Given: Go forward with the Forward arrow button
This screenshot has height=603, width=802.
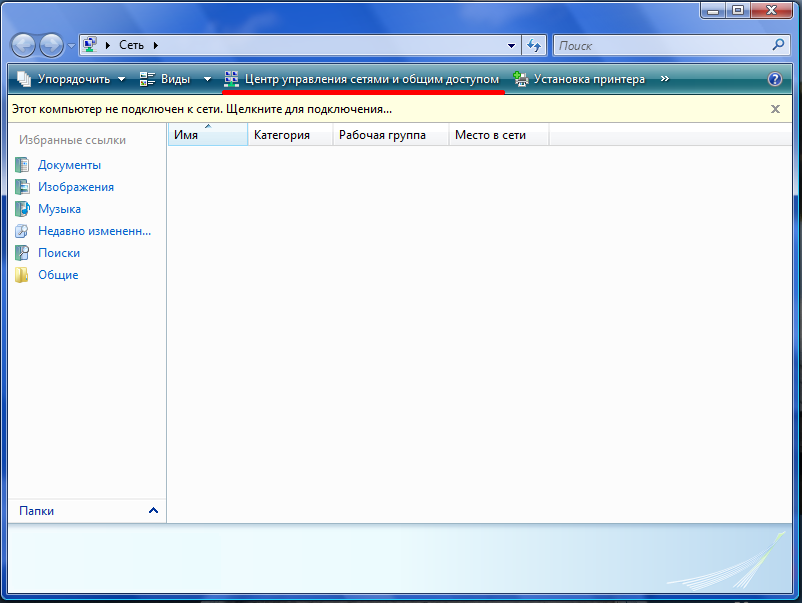Looking at the screenshot, I should 51,46.
